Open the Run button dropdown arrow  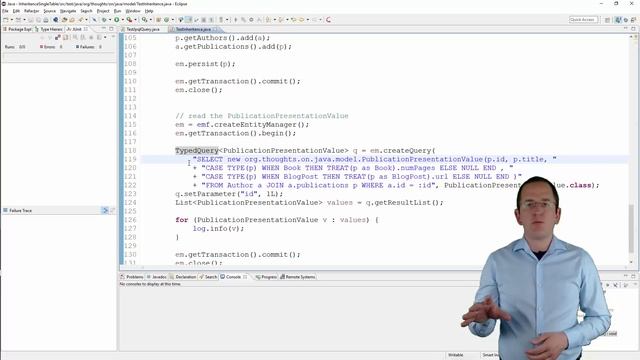click(123, 20)
